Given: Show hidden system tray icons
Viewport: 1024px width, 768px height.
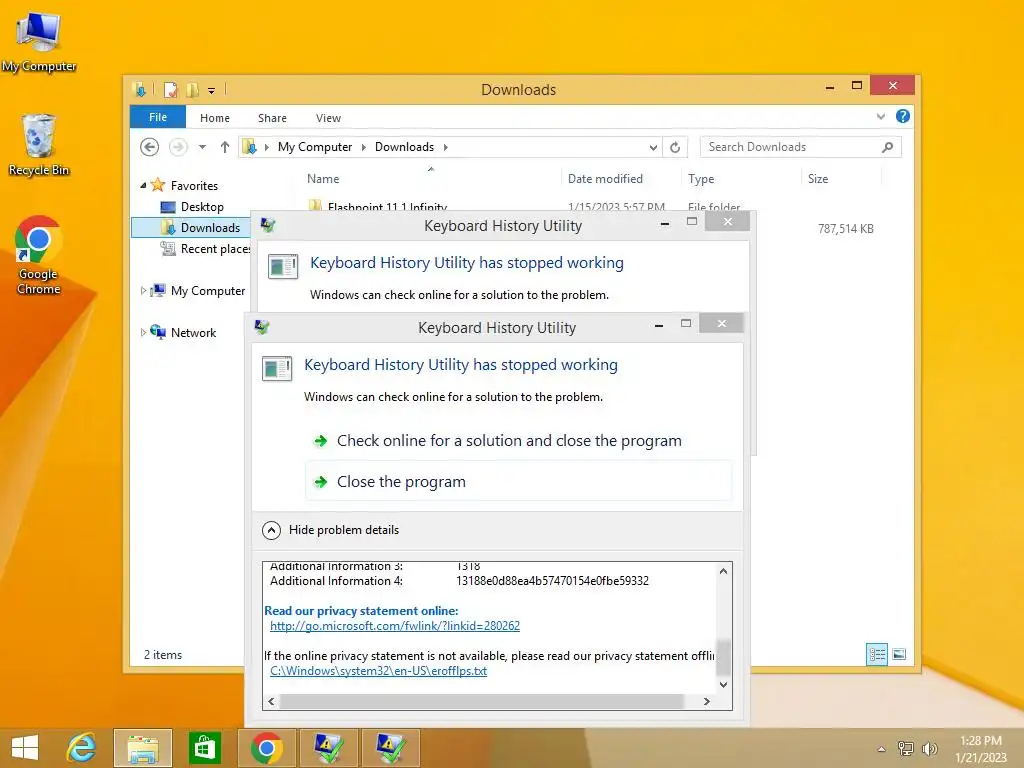Looking at the screenshot, I should (881, 749).
